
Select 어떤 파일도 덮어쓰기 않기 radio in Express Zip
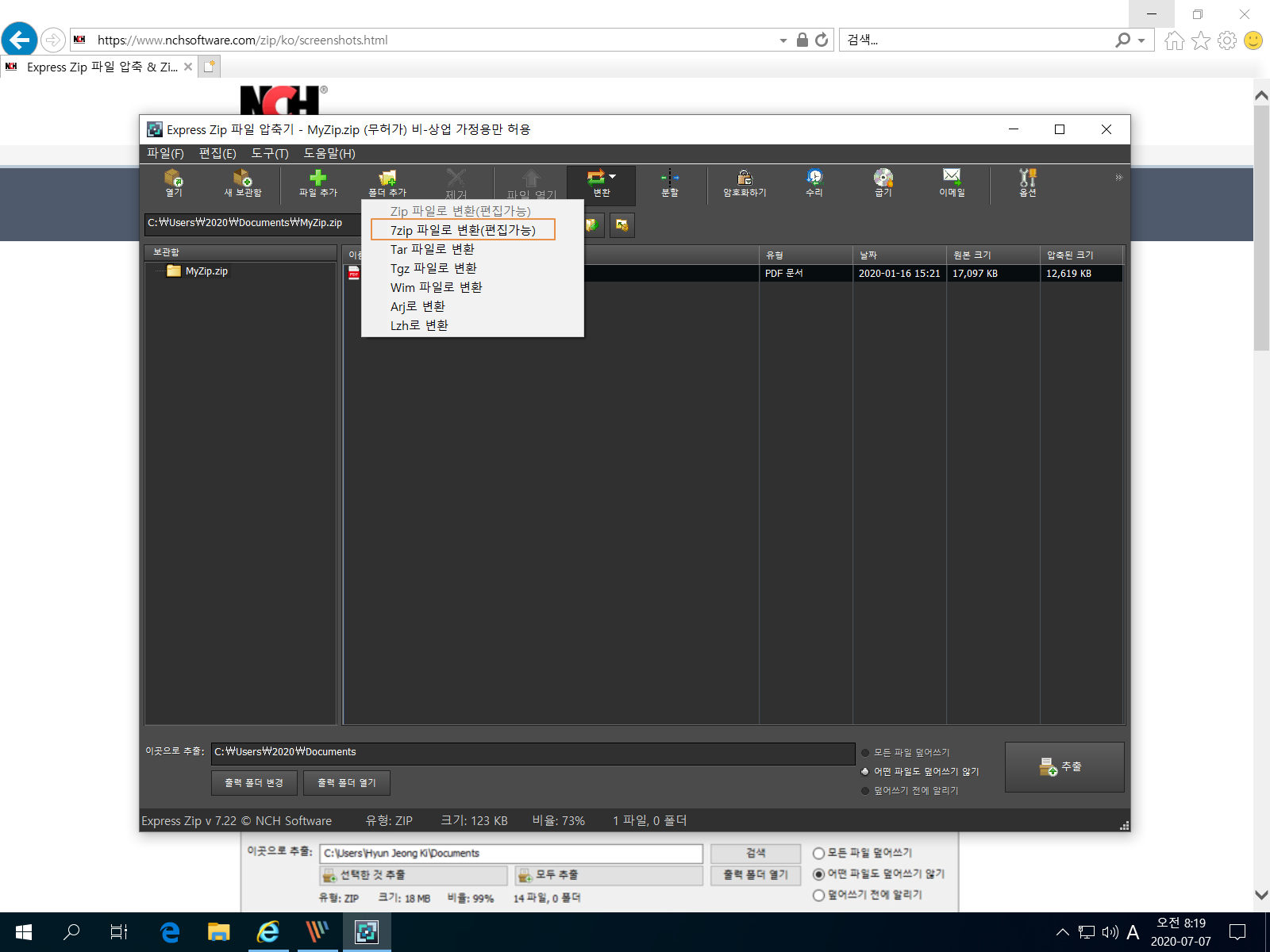point(865,772)
